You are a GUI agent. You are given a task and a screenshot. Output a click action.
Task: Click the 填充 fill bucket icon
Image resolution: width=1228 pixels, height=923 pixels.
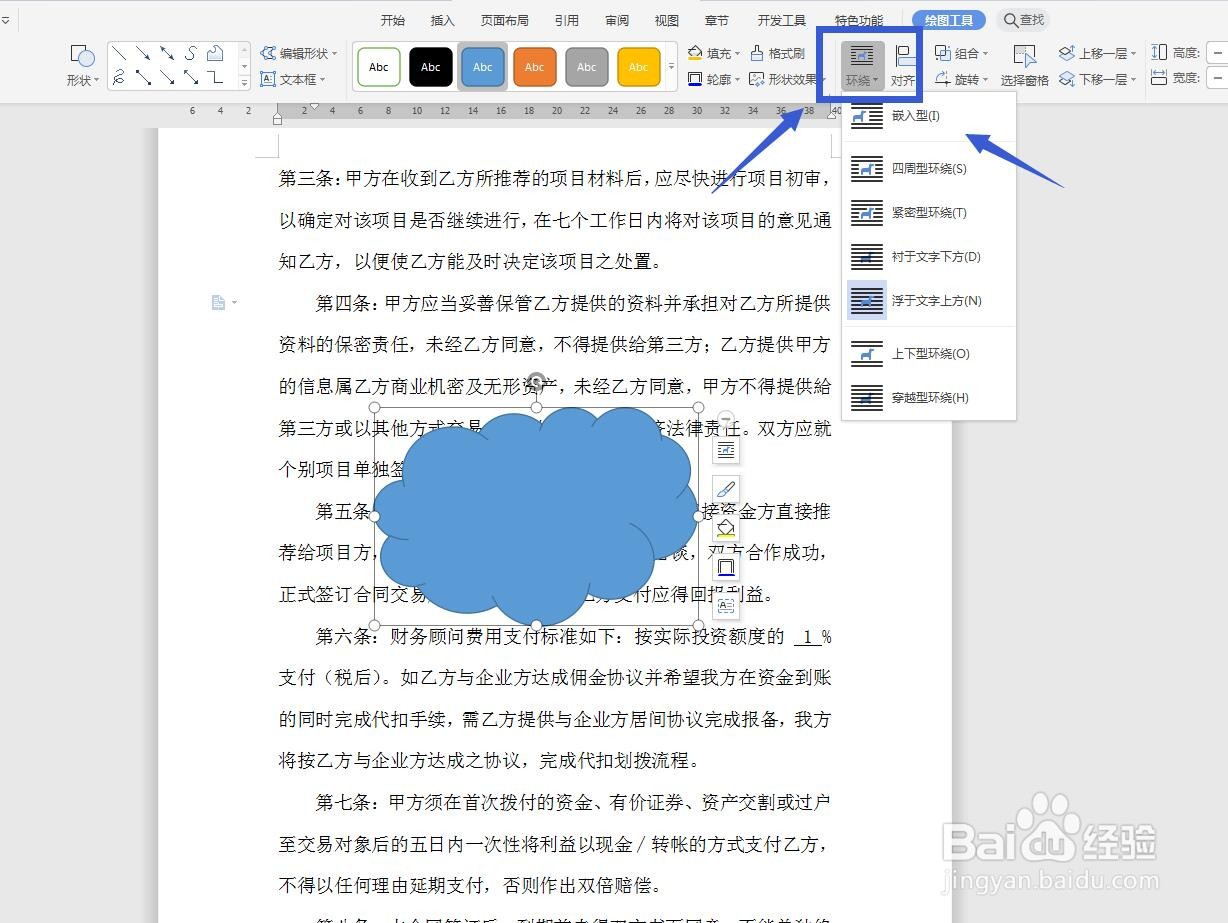click(x=695, y=53)
